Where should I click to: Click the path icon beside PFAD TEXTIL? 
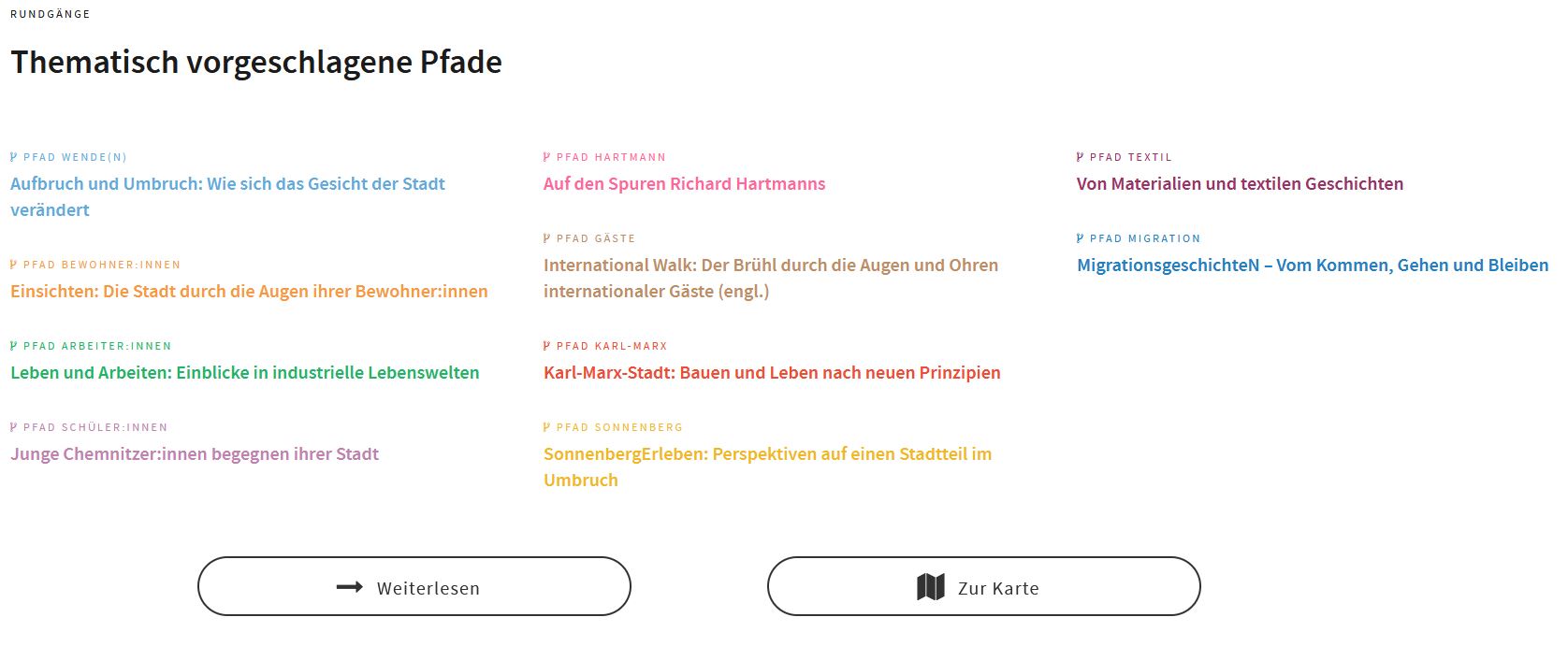tap(1081, 157)
